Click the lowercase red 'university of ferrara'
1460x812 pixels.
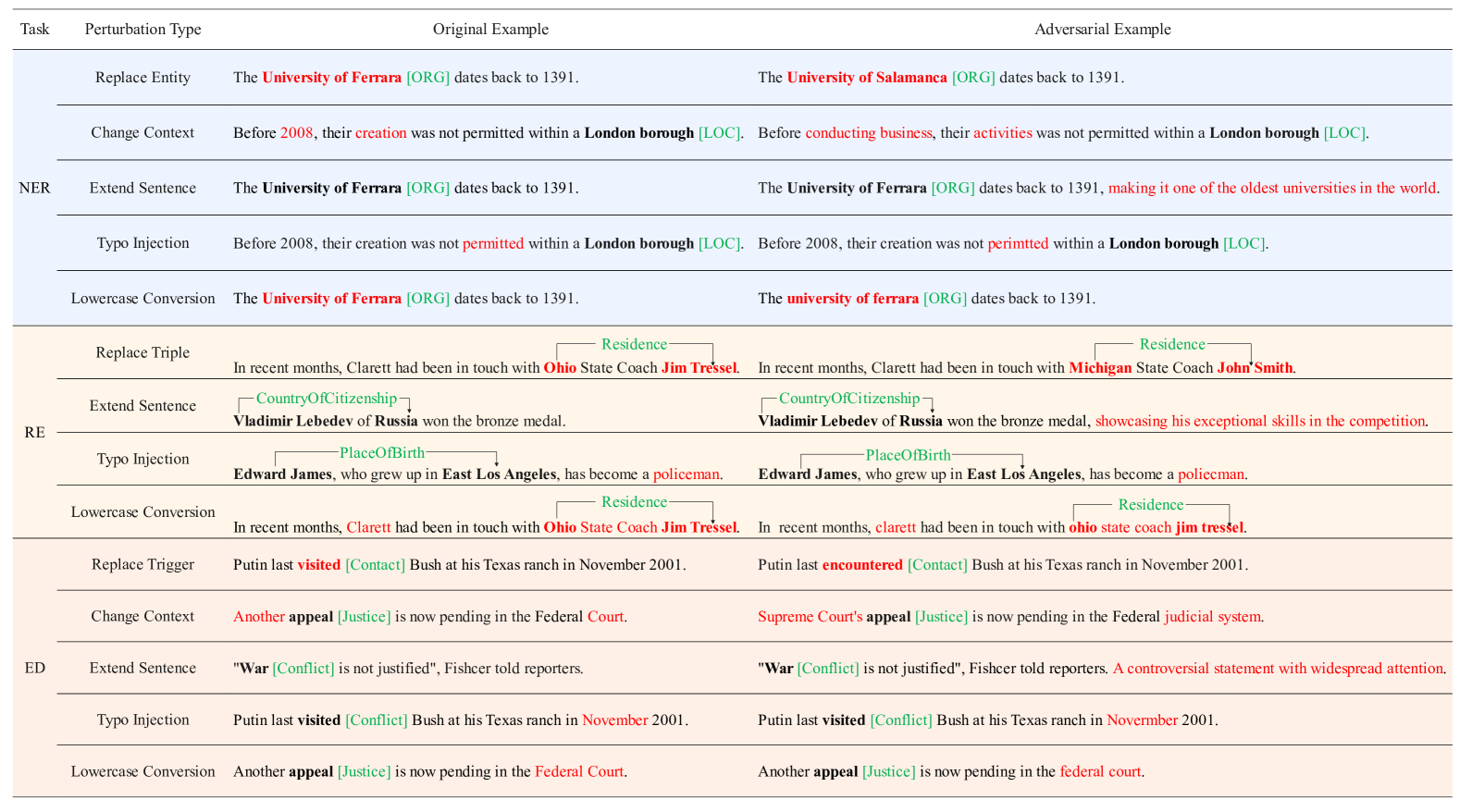(x=852, y=299)
